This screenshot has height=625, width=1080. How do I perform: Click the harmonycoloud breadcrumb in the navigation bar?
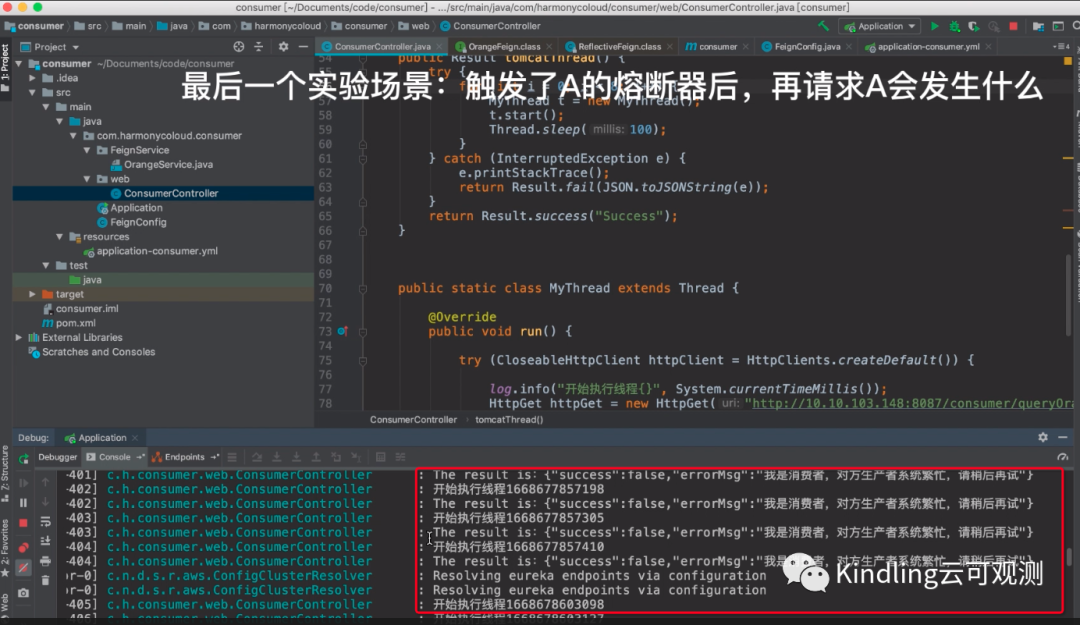pyautogui.click(x=287, y=26)
